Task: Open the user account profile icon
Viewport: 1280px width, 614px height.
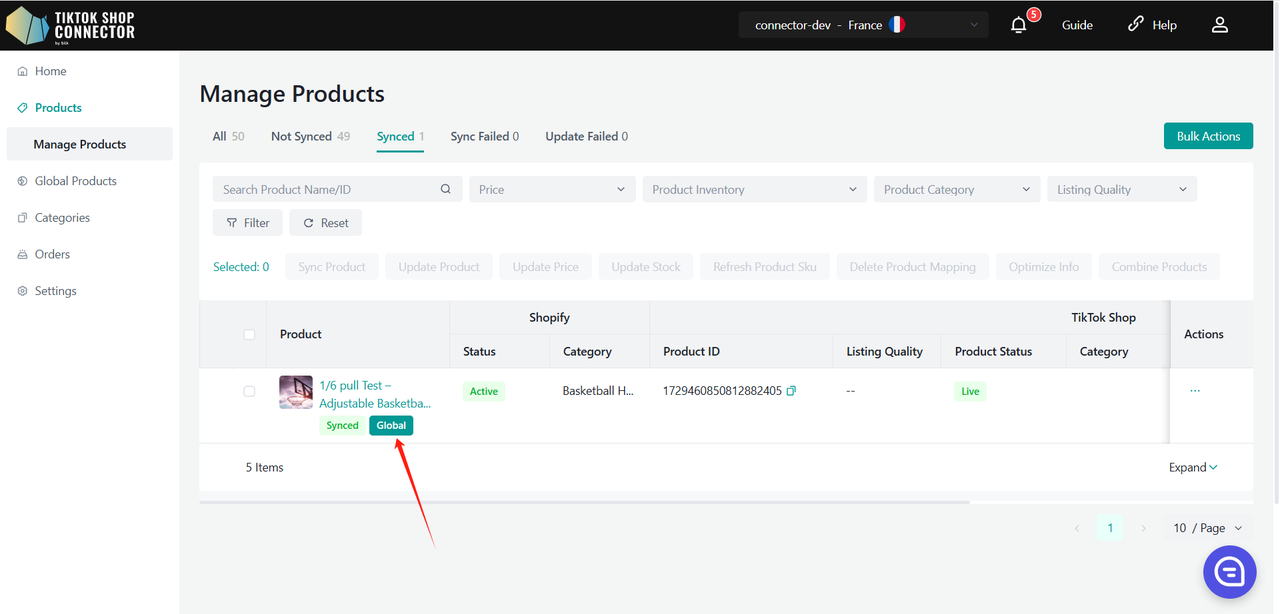Action: pyautogui.click(x=1219, y=25)
